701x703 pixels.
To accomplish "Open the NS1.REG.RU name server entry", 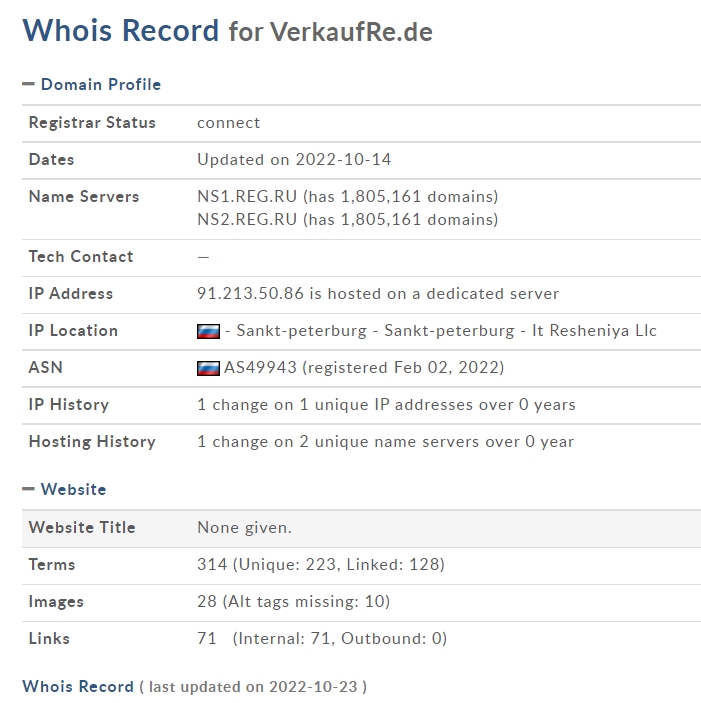I will 247,196.
